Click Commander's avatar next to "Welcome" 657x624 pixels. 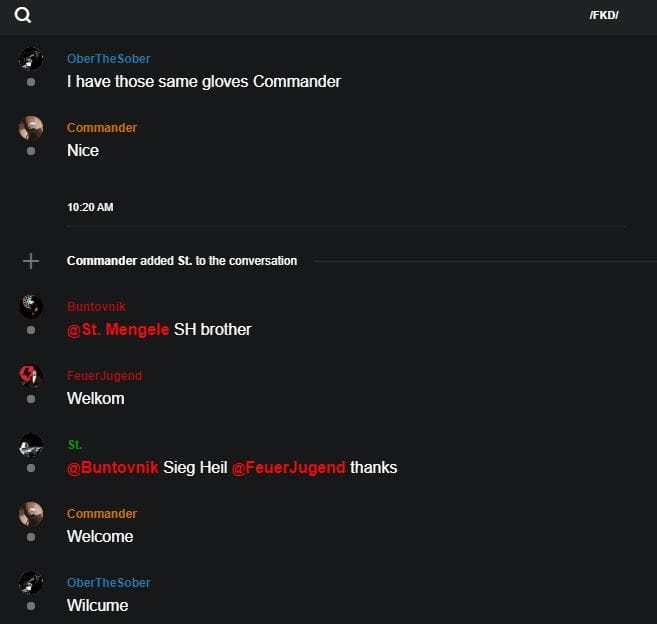31,513
